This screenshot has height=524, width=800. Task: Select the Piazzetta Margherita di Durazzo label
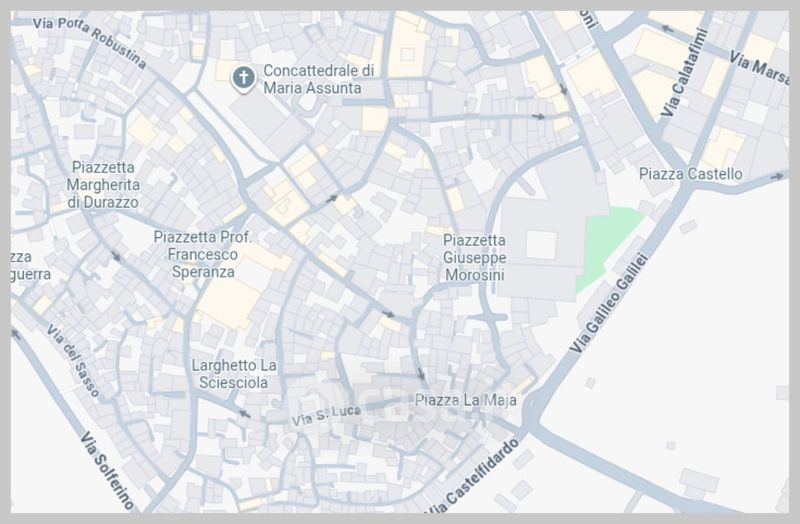[x=103, y=185]
